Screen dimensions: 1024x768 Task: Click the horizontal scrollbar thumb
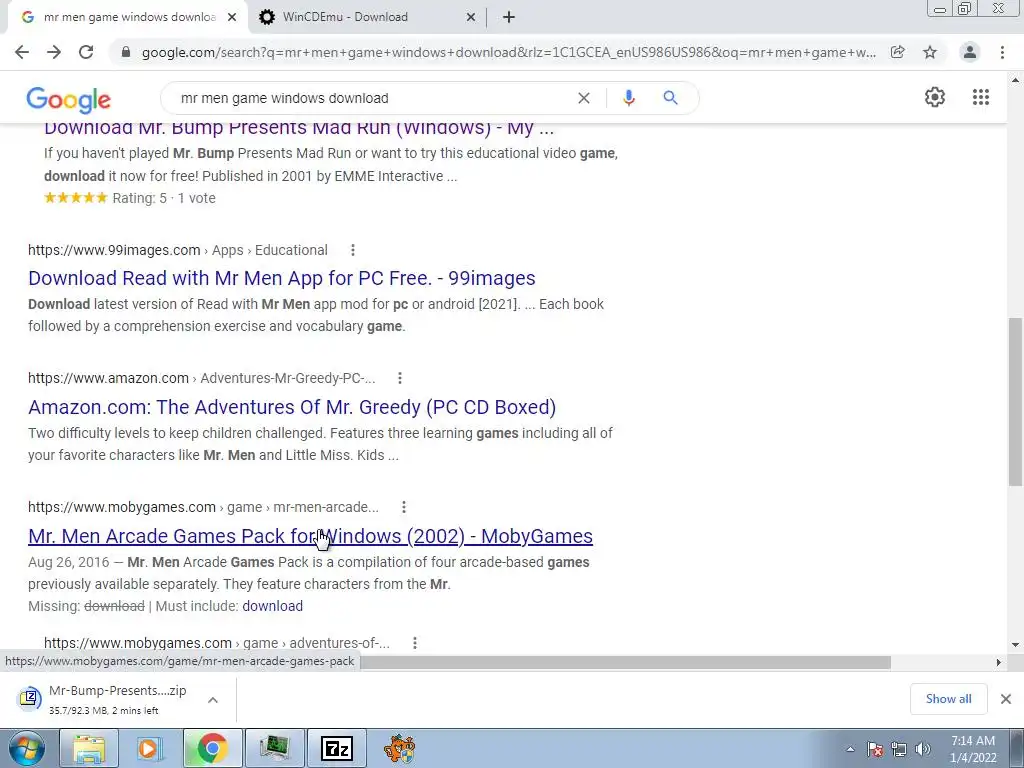point(625,662)
